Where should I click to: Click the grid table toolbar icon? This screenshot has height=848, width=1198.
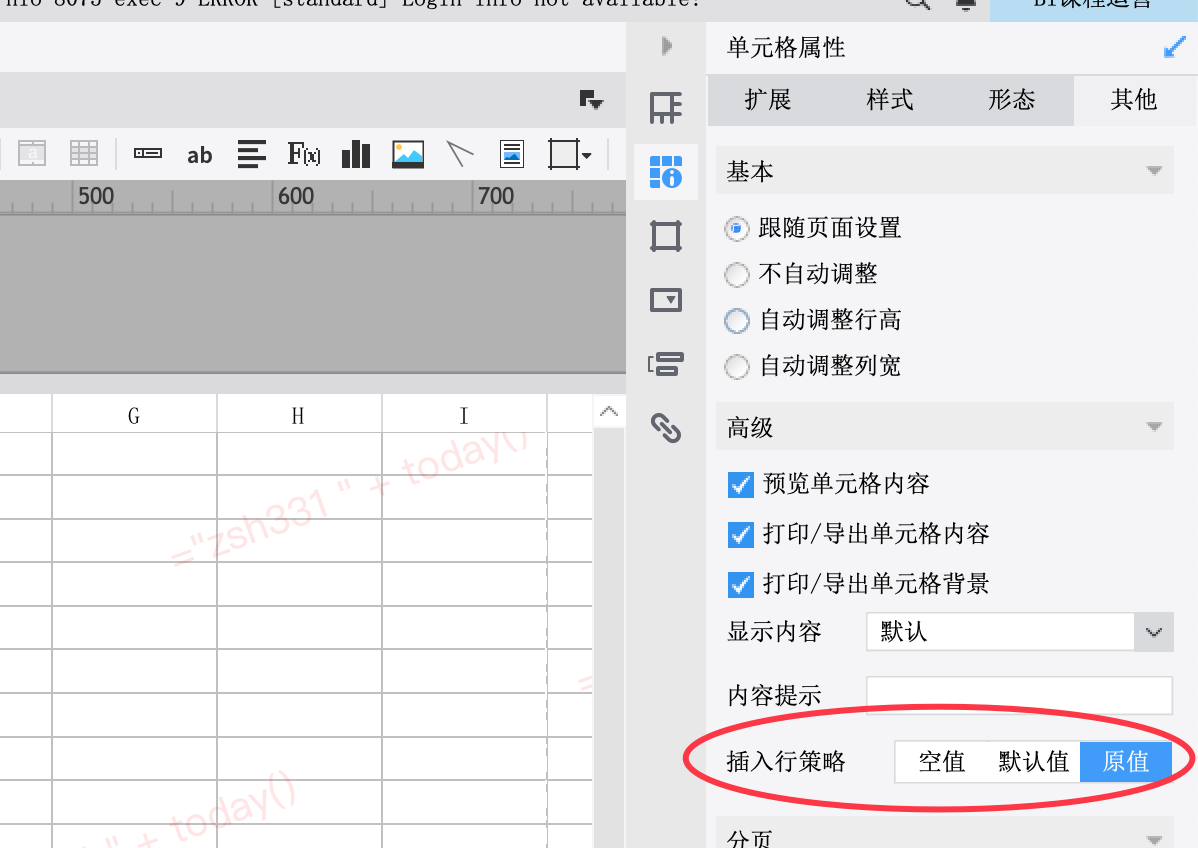[x=84, y=154]
